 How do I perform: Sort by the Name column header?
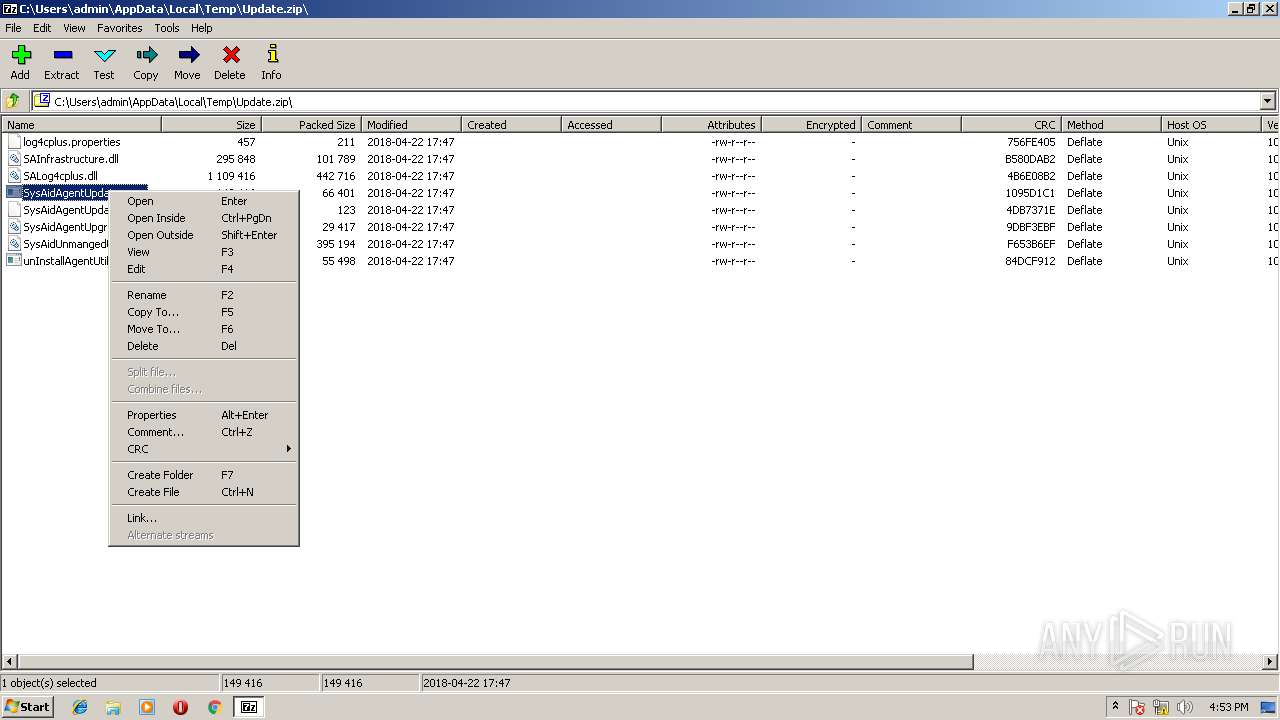click(81, 125)
